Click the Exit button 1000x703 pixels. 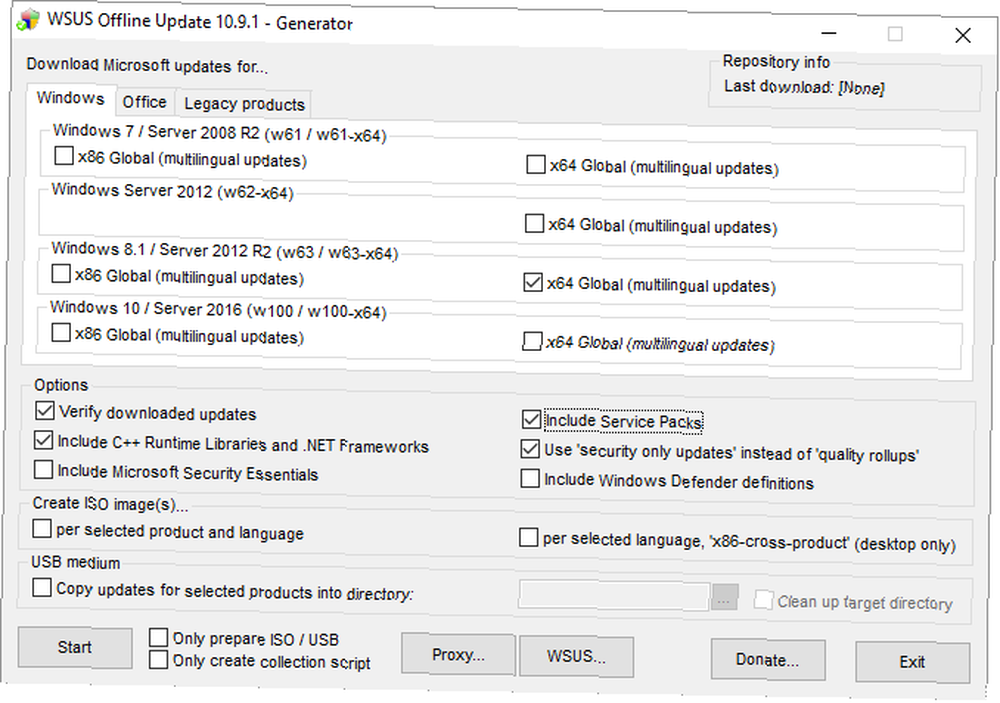[x=913, y=662]
